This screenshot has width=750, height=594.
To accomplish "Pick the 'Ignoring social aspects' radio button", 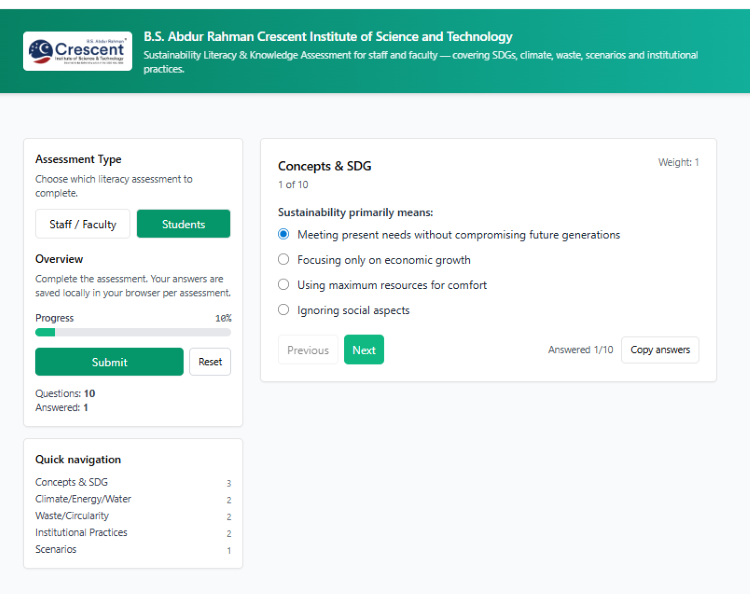I will click(284, 310).
